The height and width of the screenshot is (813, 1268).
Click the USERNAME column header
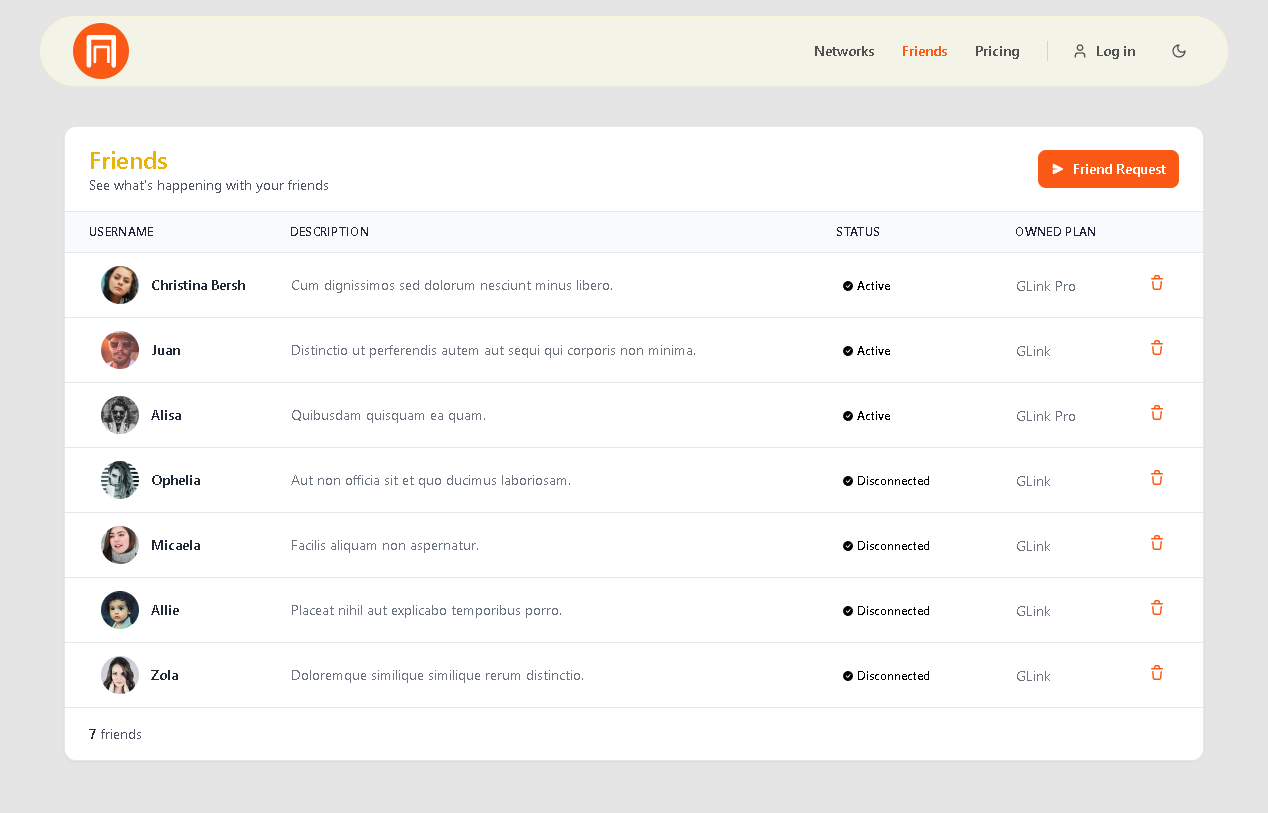pyautogui.click(x=121, y=232)
